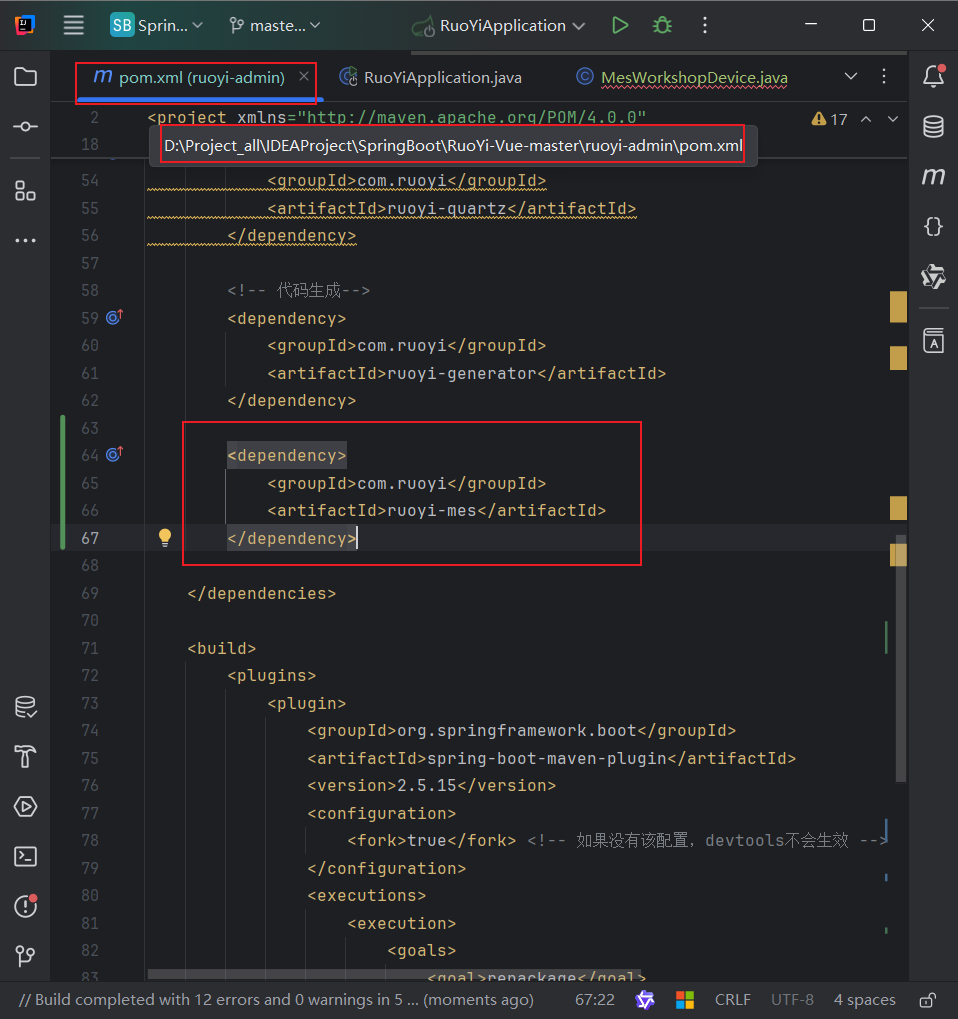Click the ruoyi-generator artifactId line
Viewport: 958px width, 1019px height.
(x=467, y=373)
